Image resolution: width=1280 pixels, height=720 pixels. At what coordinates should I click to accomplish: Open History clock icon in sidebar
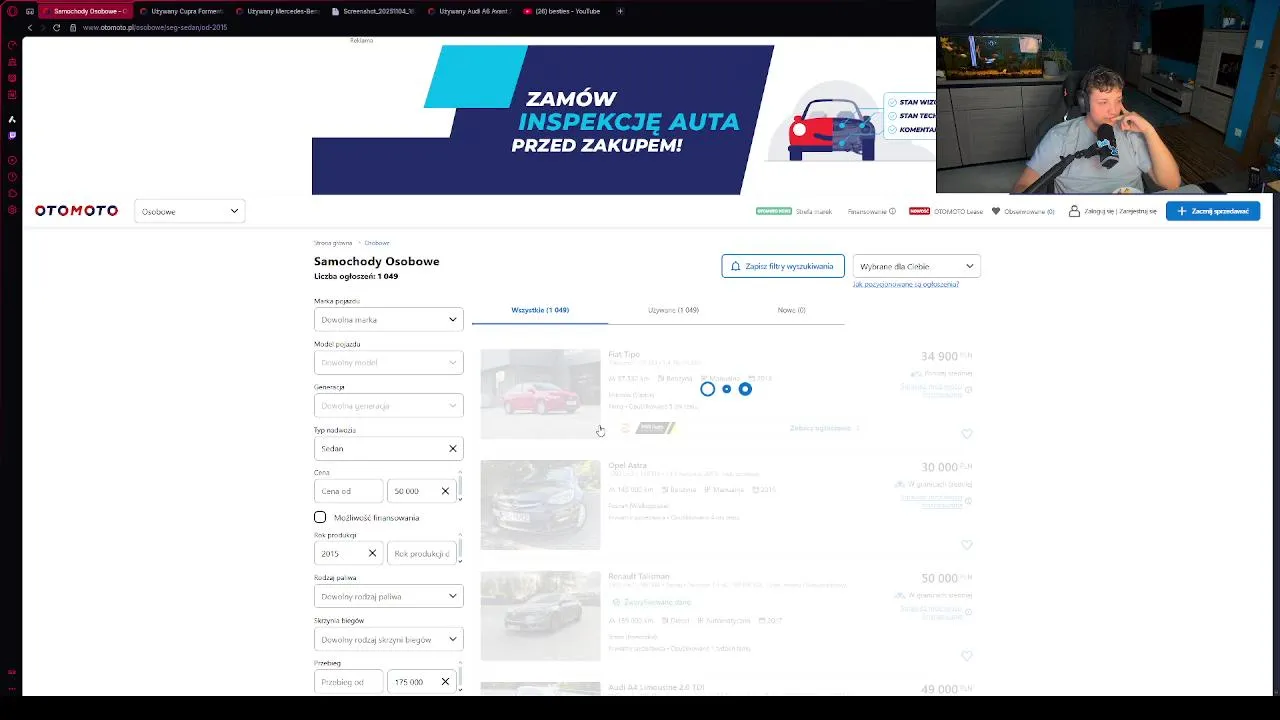click(12, 176)
